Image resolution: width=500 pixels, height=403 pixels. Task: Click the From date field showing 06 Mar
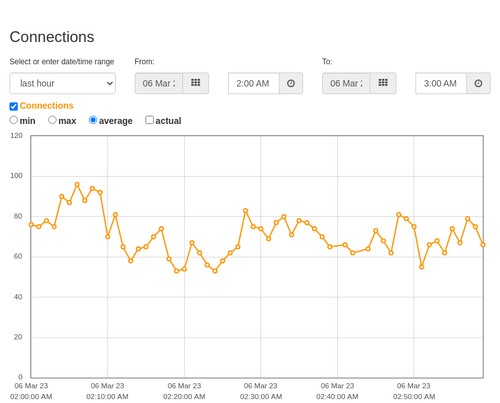pos(159,83)
